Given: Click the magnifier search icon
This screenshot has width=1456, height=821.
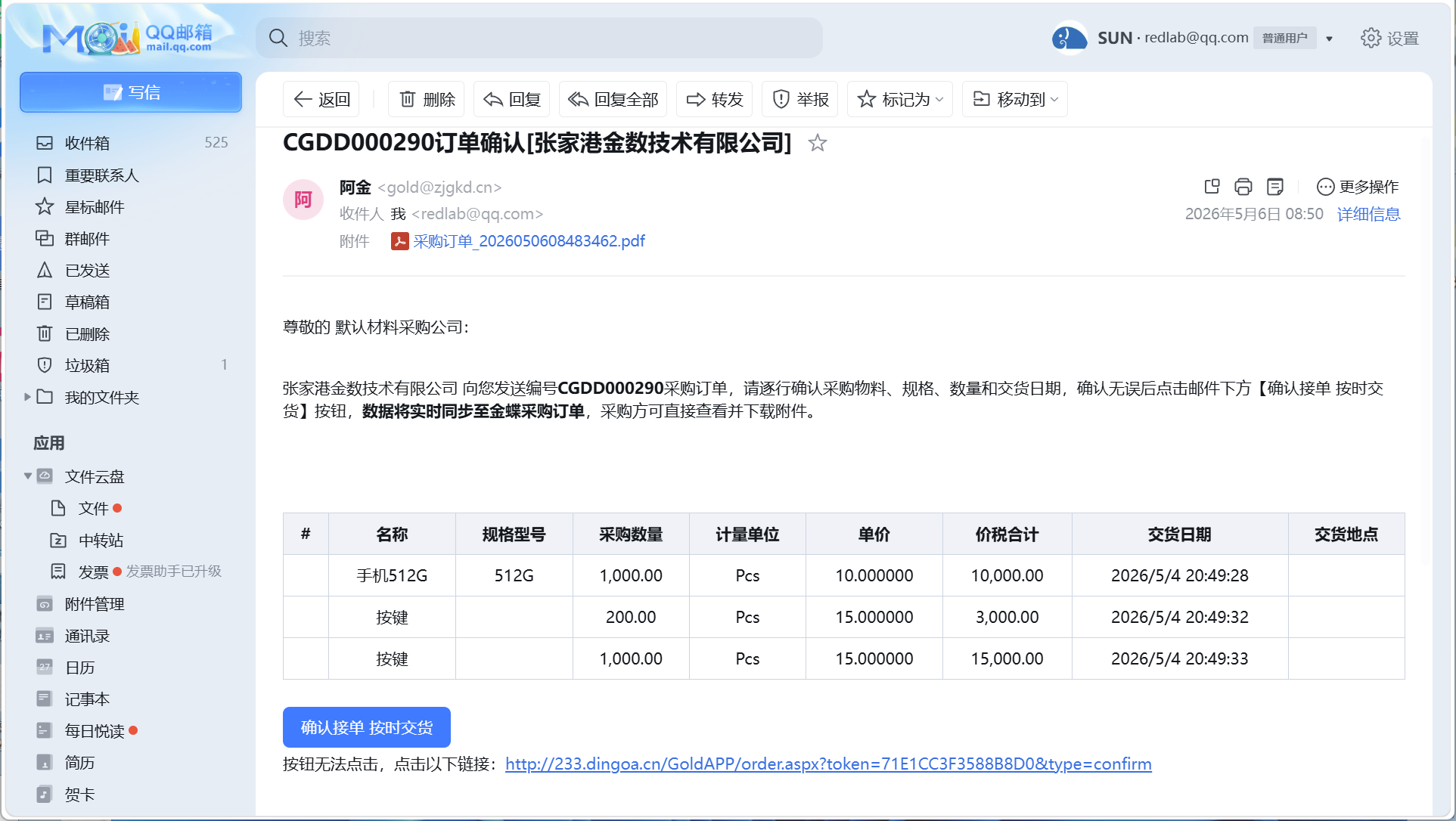Looking at the screenshot, I should 278,38.
